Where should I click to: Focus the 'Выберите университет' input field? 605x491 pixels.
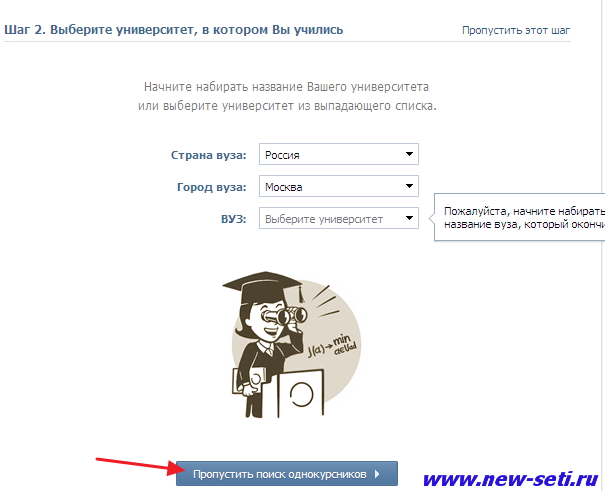[330, 219]
